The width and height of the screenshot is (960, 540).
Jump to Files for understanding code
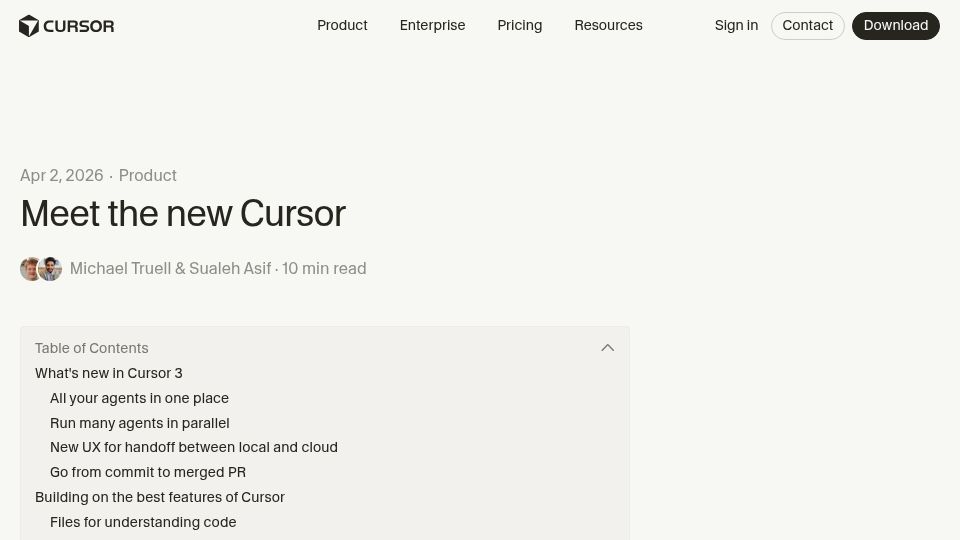(143, 522)
